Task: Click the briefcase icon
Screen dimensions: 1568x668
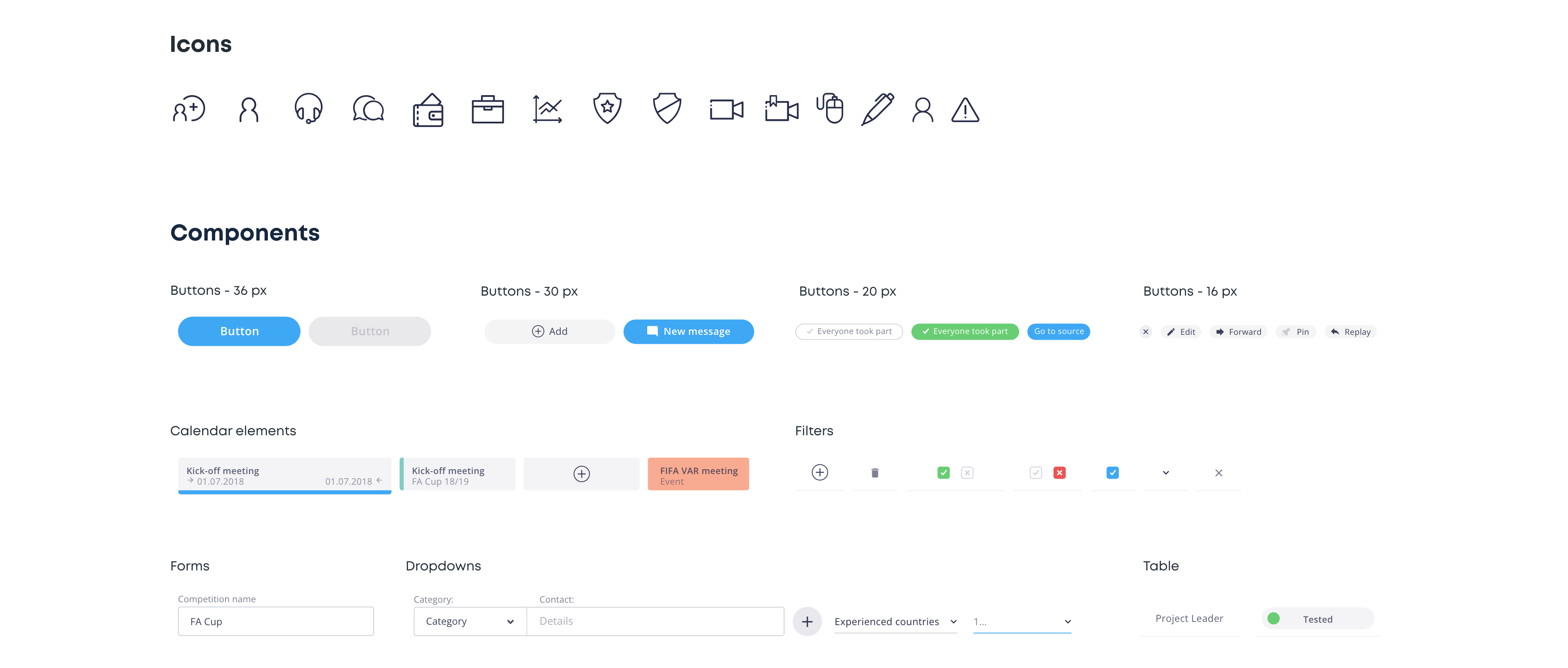Action: point(488,109)
